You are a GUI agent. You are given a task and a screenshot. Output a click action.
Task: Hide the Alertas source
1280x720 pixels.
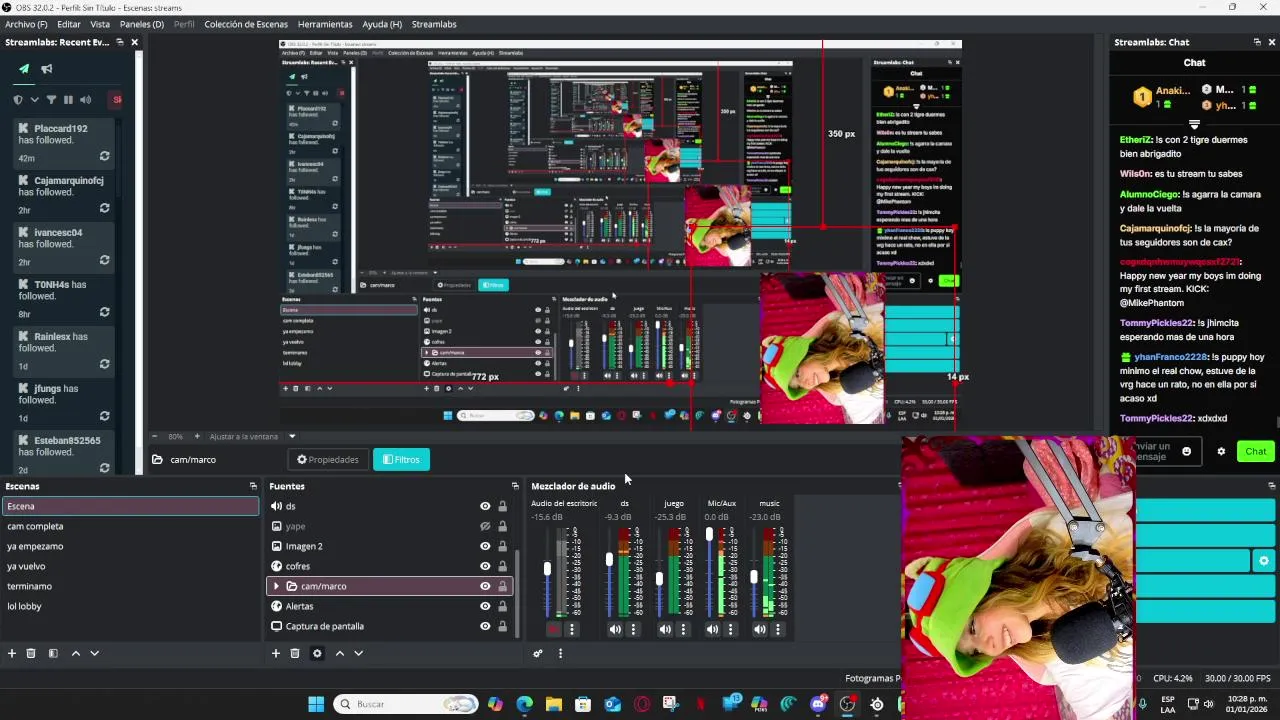tap(485, 606)
